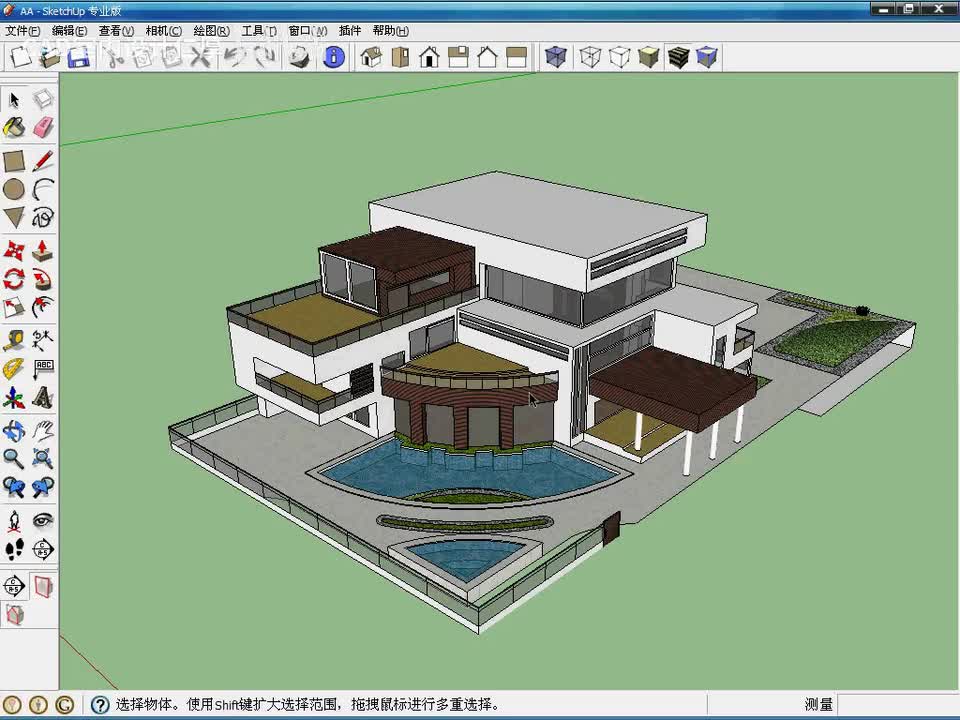The height and width of the screenshot is (720, 960).
Task: Switch to Wireframe style
Action: tap(590, 57)
